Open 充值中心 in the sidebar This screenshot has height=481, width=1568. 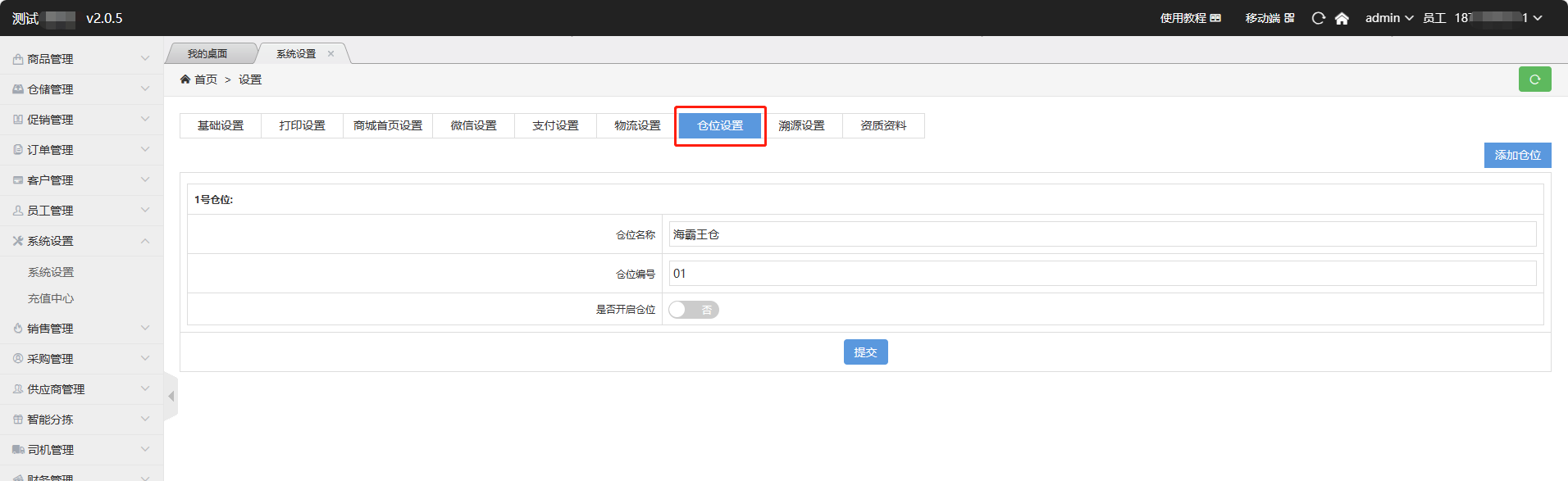coord(51,299)
